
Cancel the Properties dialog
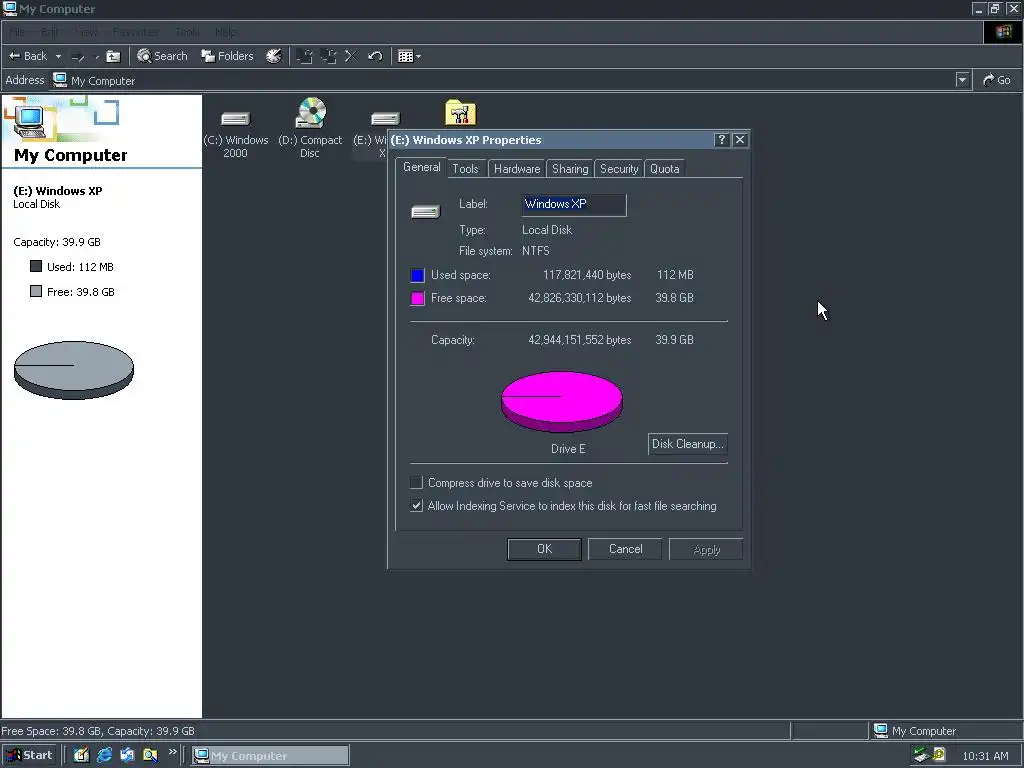(625, 549)
